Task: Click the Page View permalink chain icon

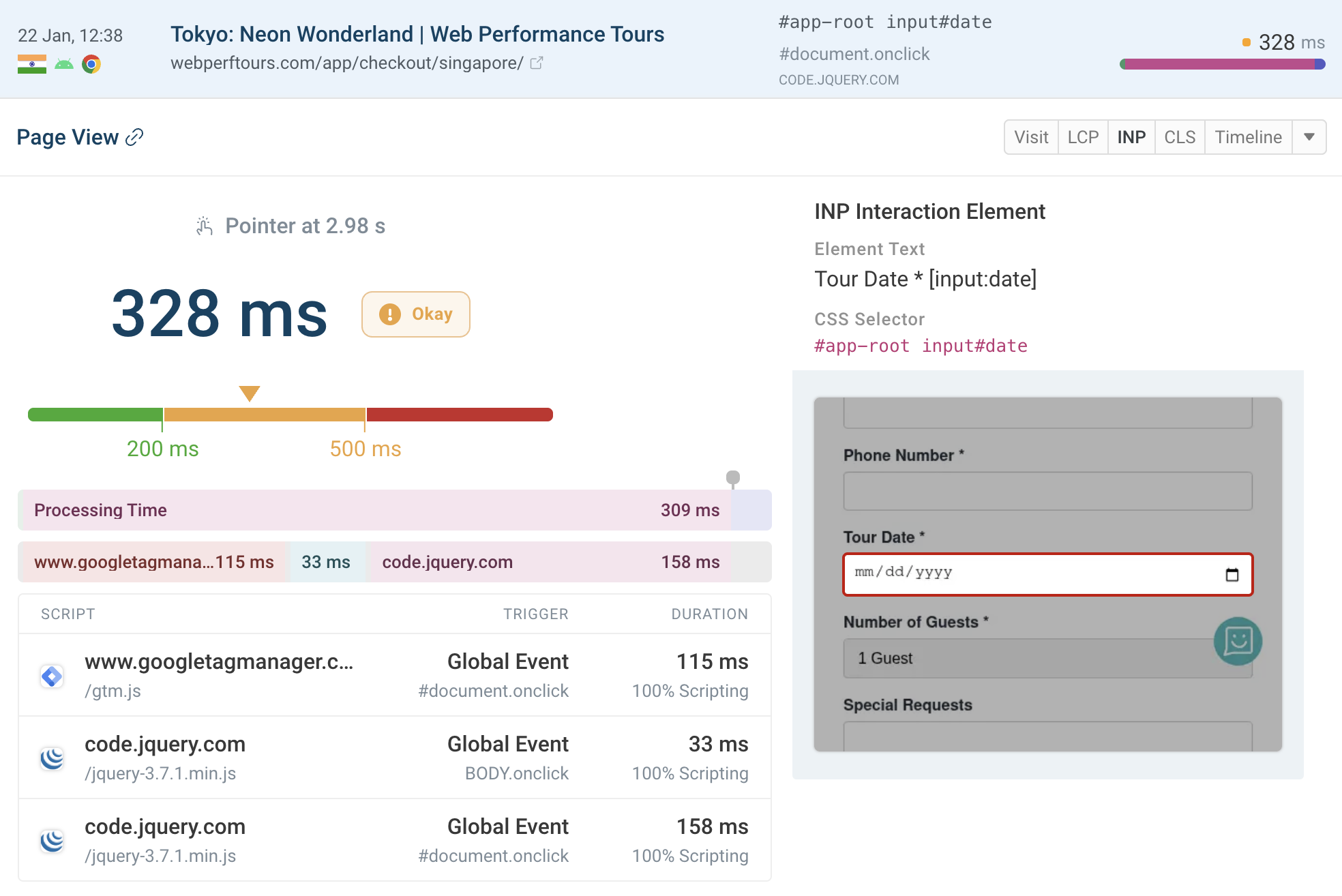Action: click(x=135, y=137)
